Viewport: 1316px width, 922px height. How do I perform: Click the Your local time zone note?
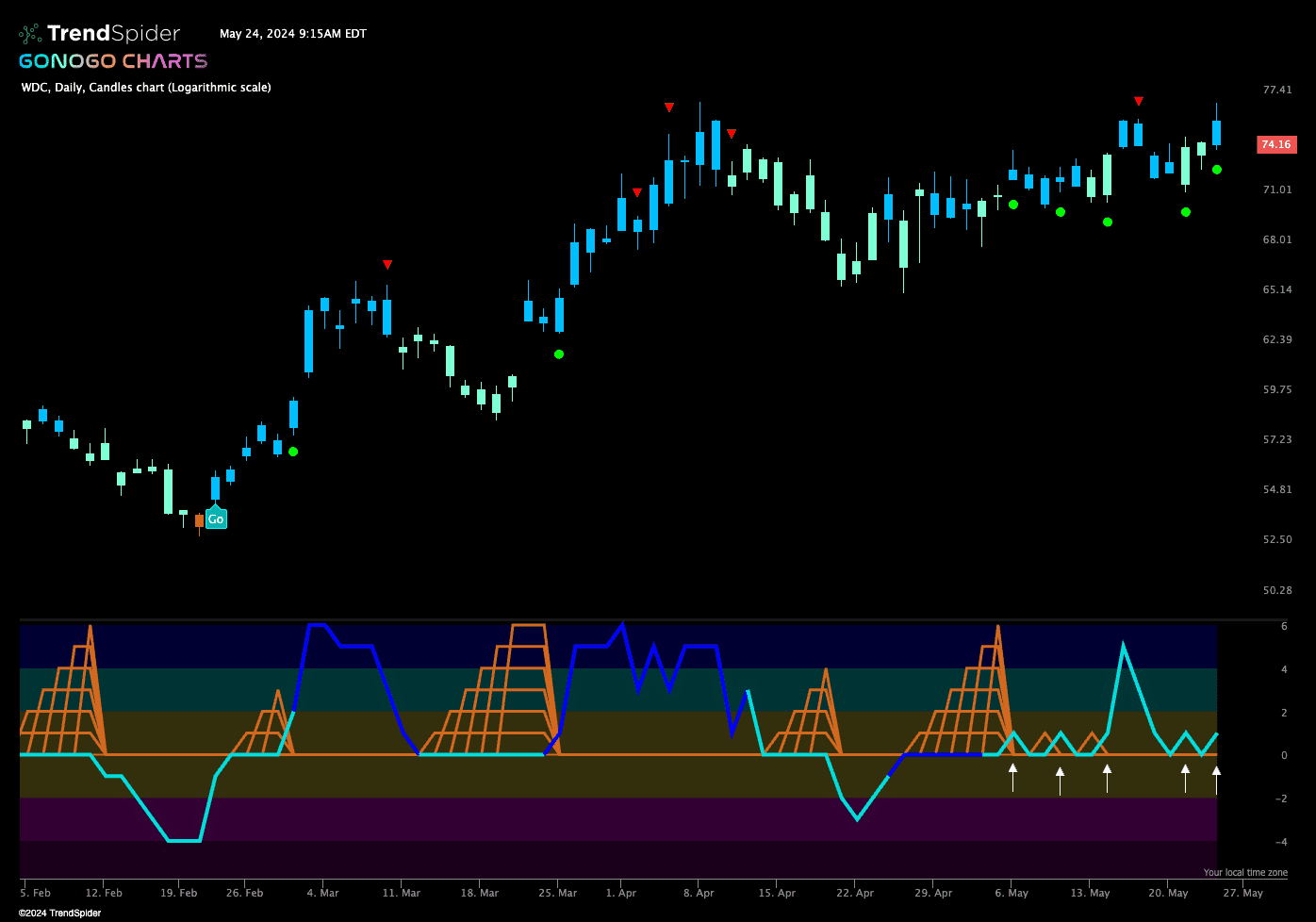tap(1245, 872)
